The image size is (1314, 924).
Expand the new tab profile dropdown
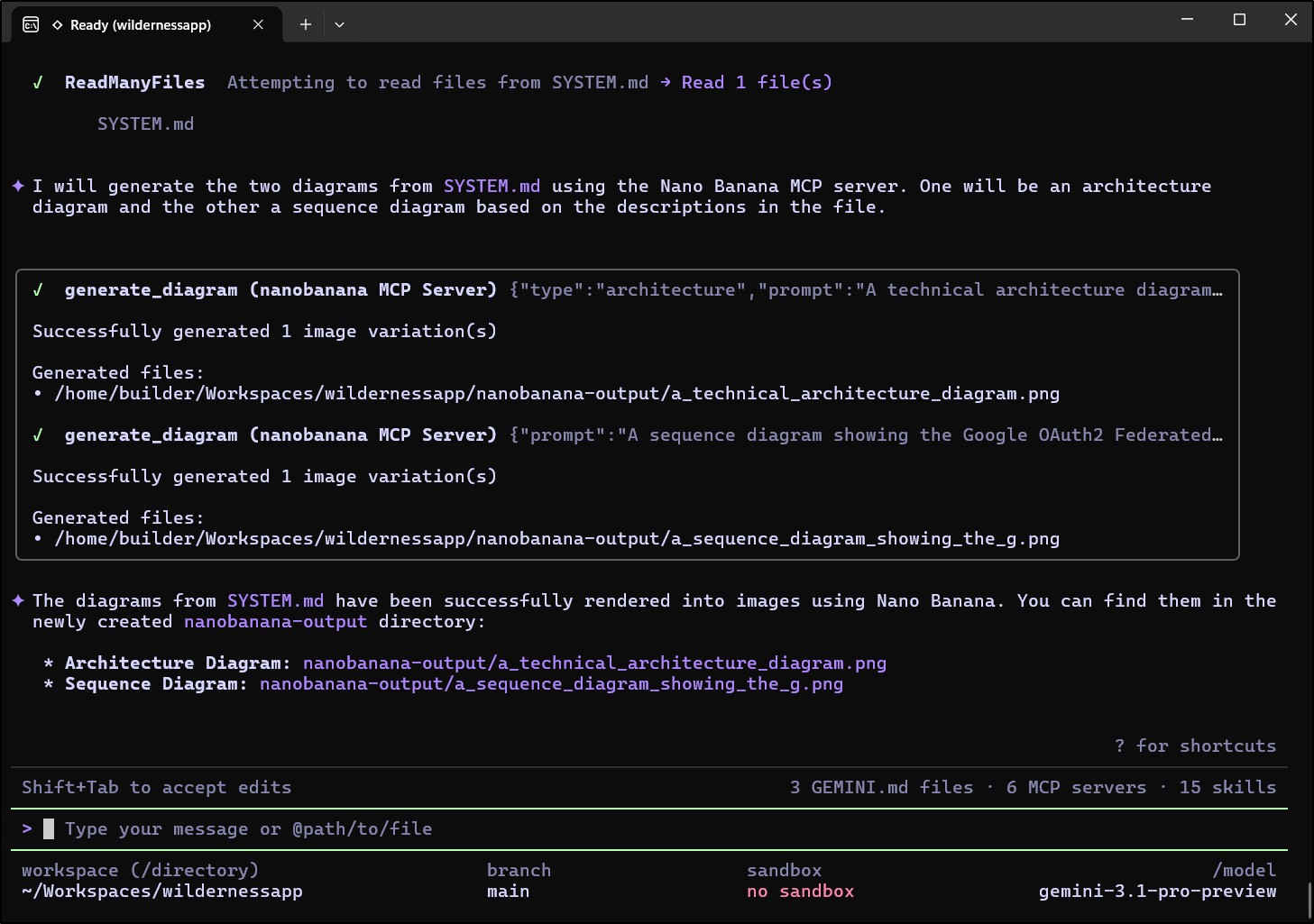click(339, 24)
